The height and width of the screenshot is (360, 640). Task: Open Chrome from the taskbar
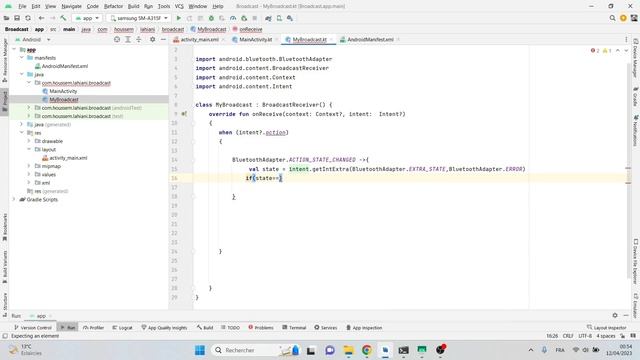point(367,350)
